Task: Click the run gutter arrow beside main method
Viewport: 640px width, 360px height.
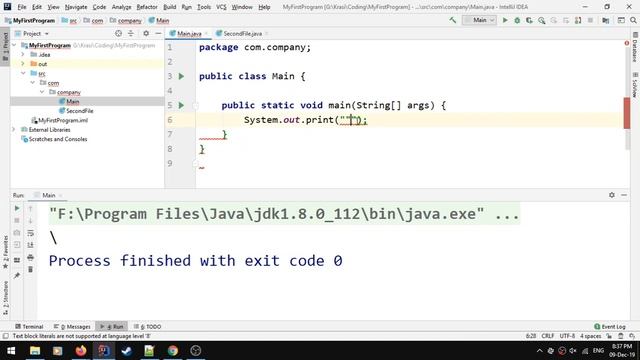Action: [x=181, y=105]
